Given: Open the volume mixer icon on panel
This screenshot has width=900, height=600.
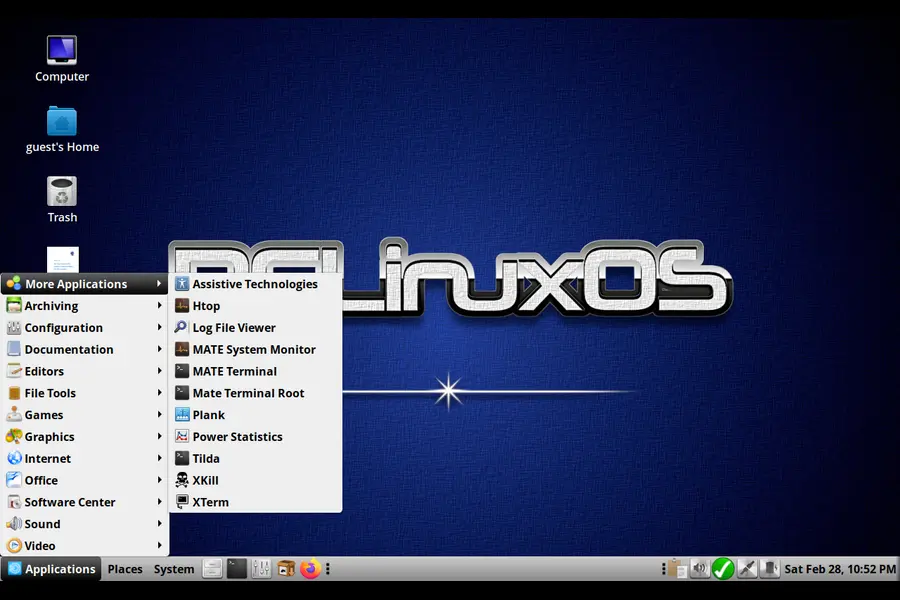Looking at the screenshot, I should 261,568.
